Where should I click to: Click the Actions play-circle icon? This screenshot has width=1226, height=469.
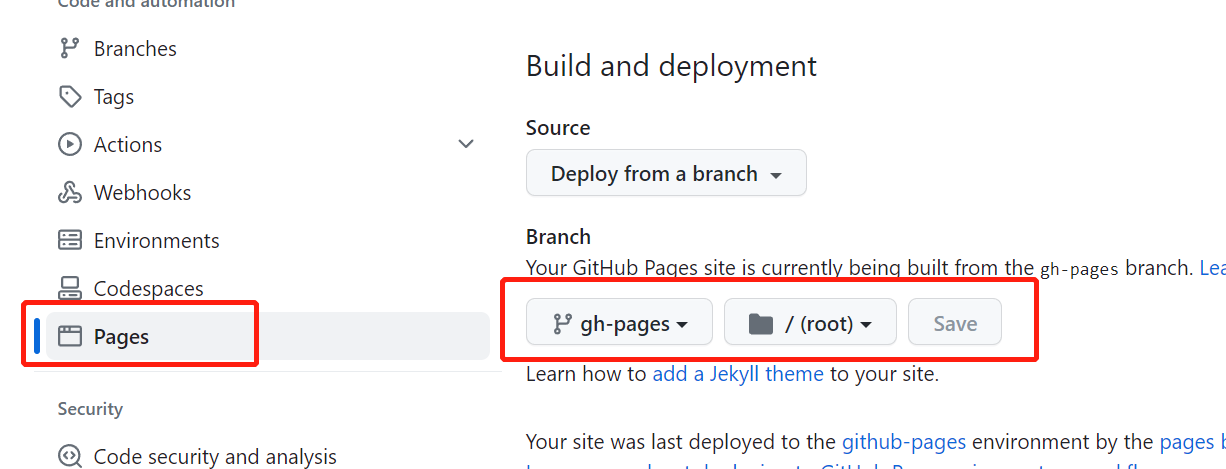(69, 144)
